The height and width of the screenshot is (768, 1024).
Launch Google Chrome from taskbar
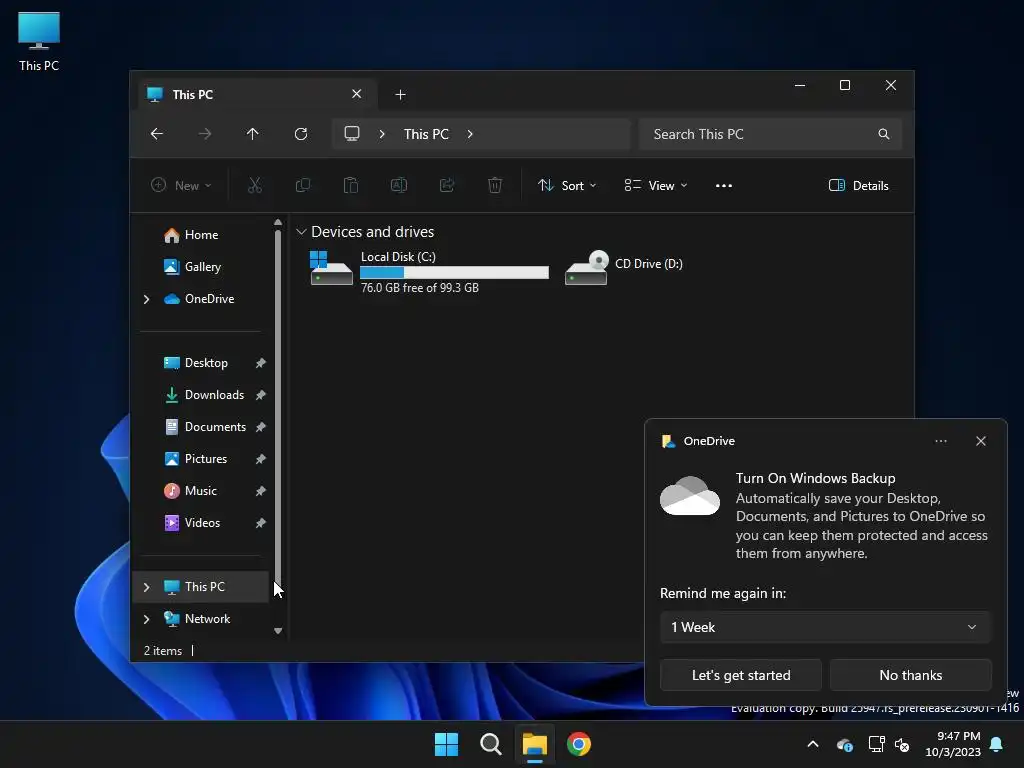579,744
